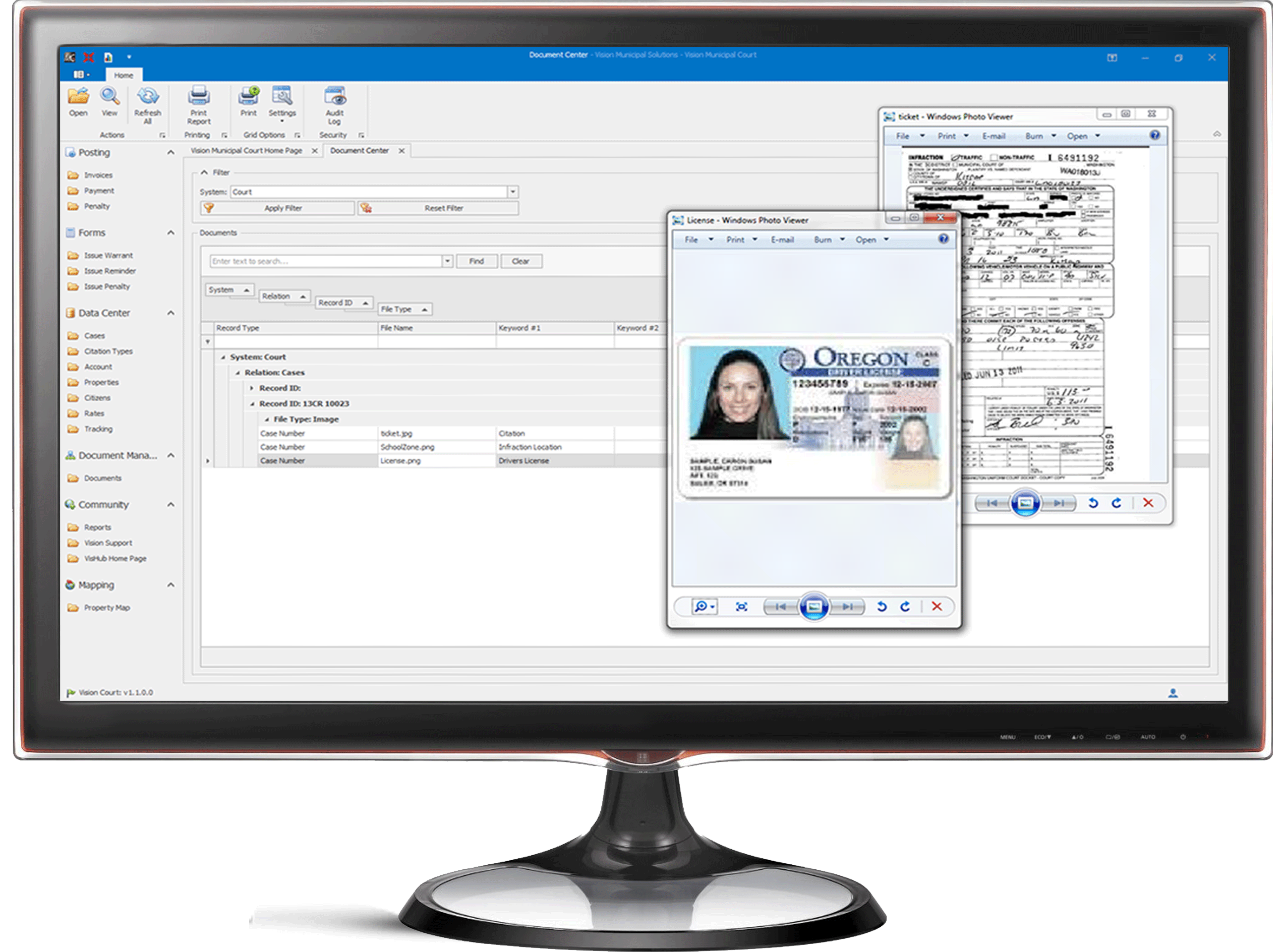Screen dimensions: 1283x952
Task: Delete image in ticket Photo Viewer
Action: [x=1148, y=503]
